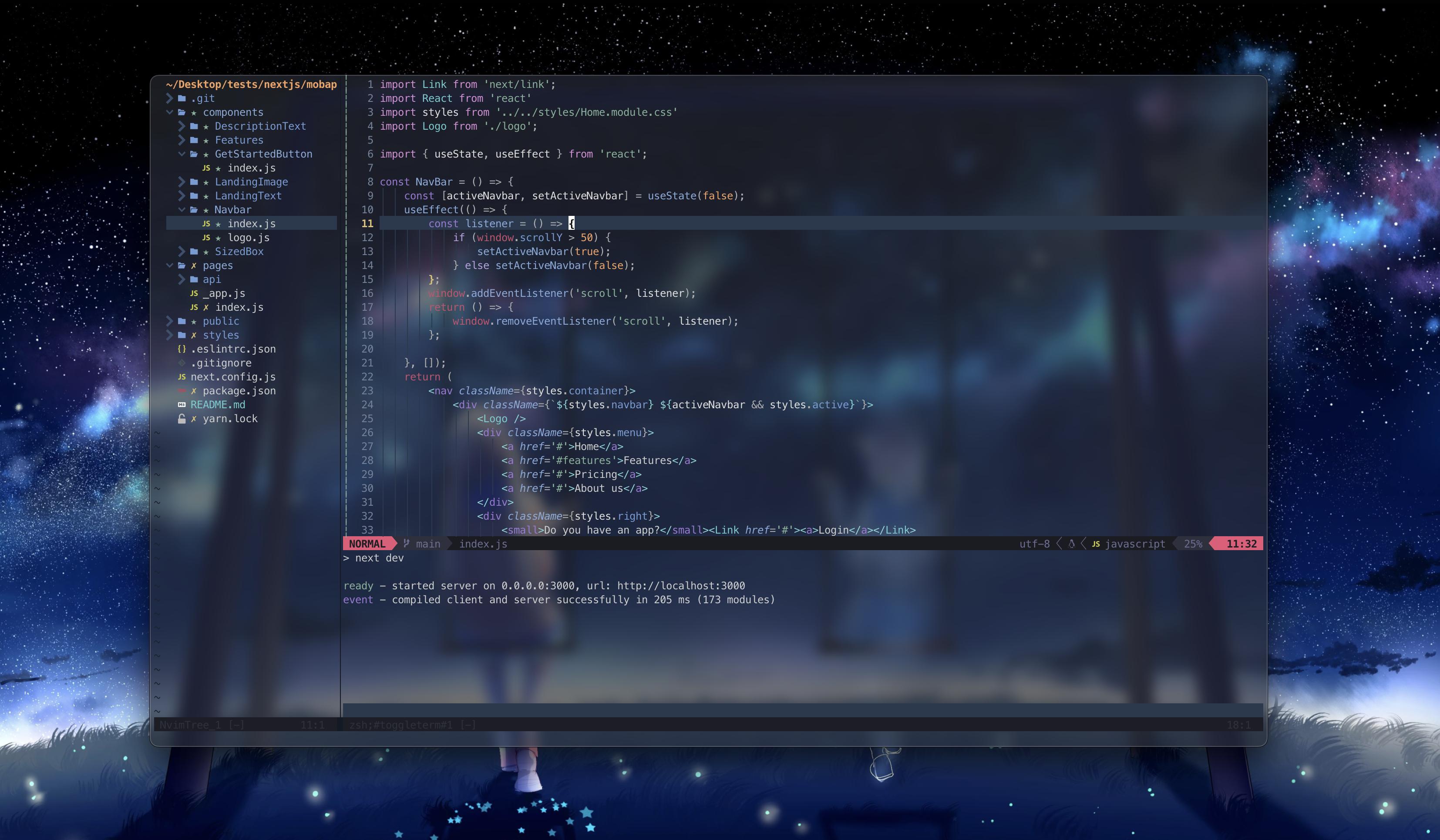Click the NORMAL mode indicator

click(367, 544)
